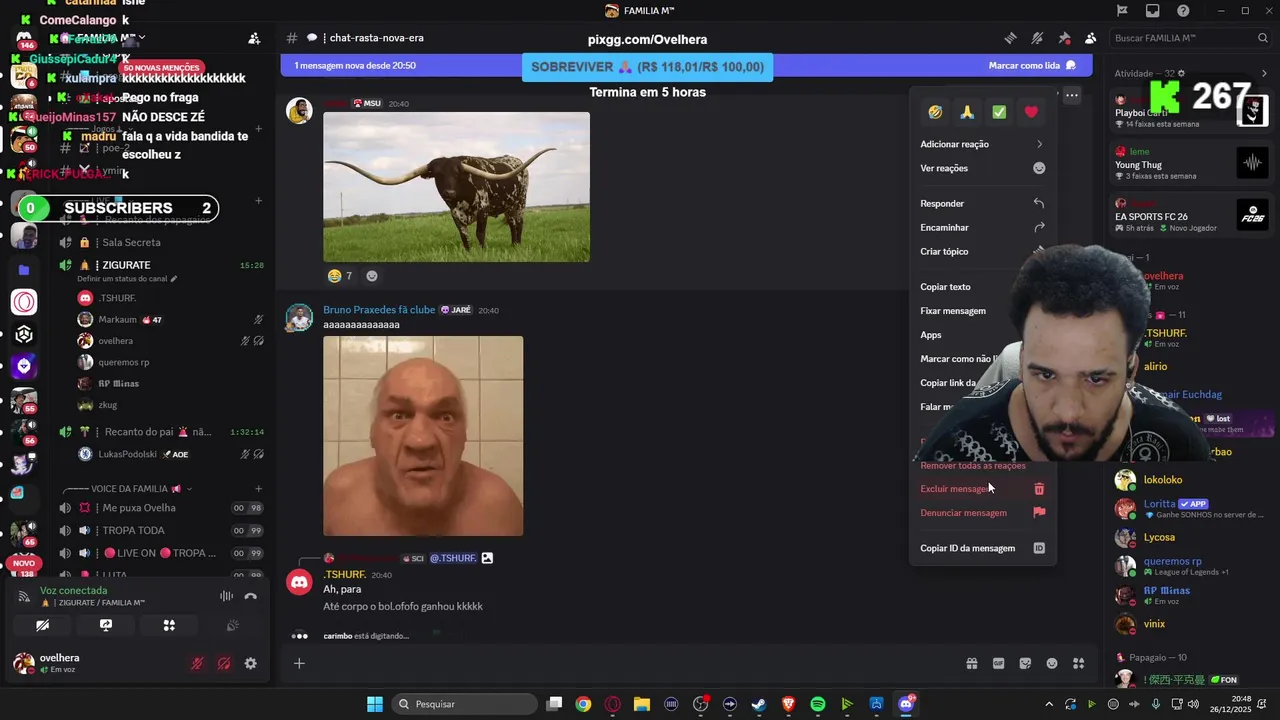This screenshot has width=1280, height=720.
Task: Click the Buscar FAMILIA M search field
Action: click(1190, 38)
